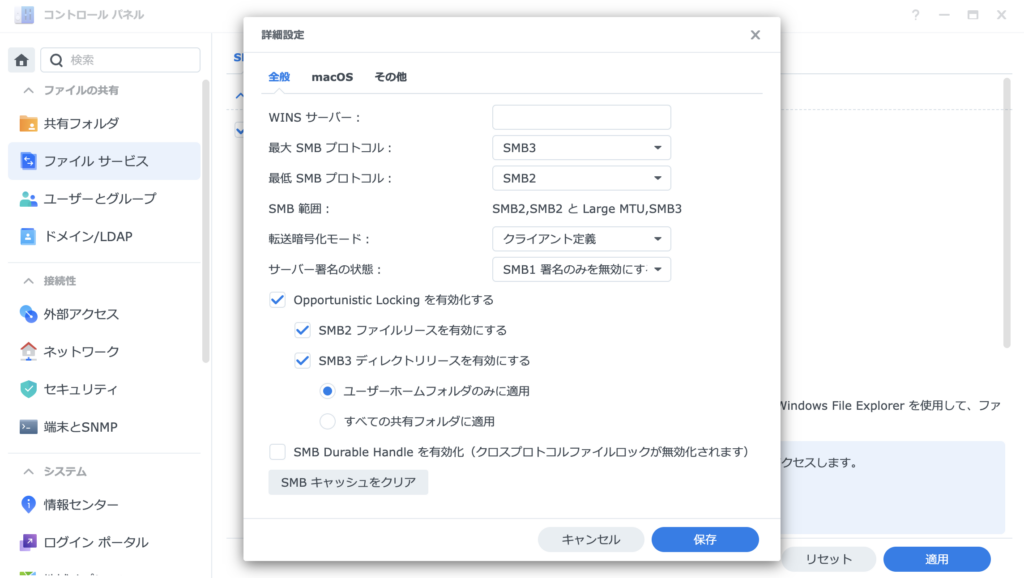Open ユーザーとグループ icon
1024x578 pixels.
pos(28,199)
